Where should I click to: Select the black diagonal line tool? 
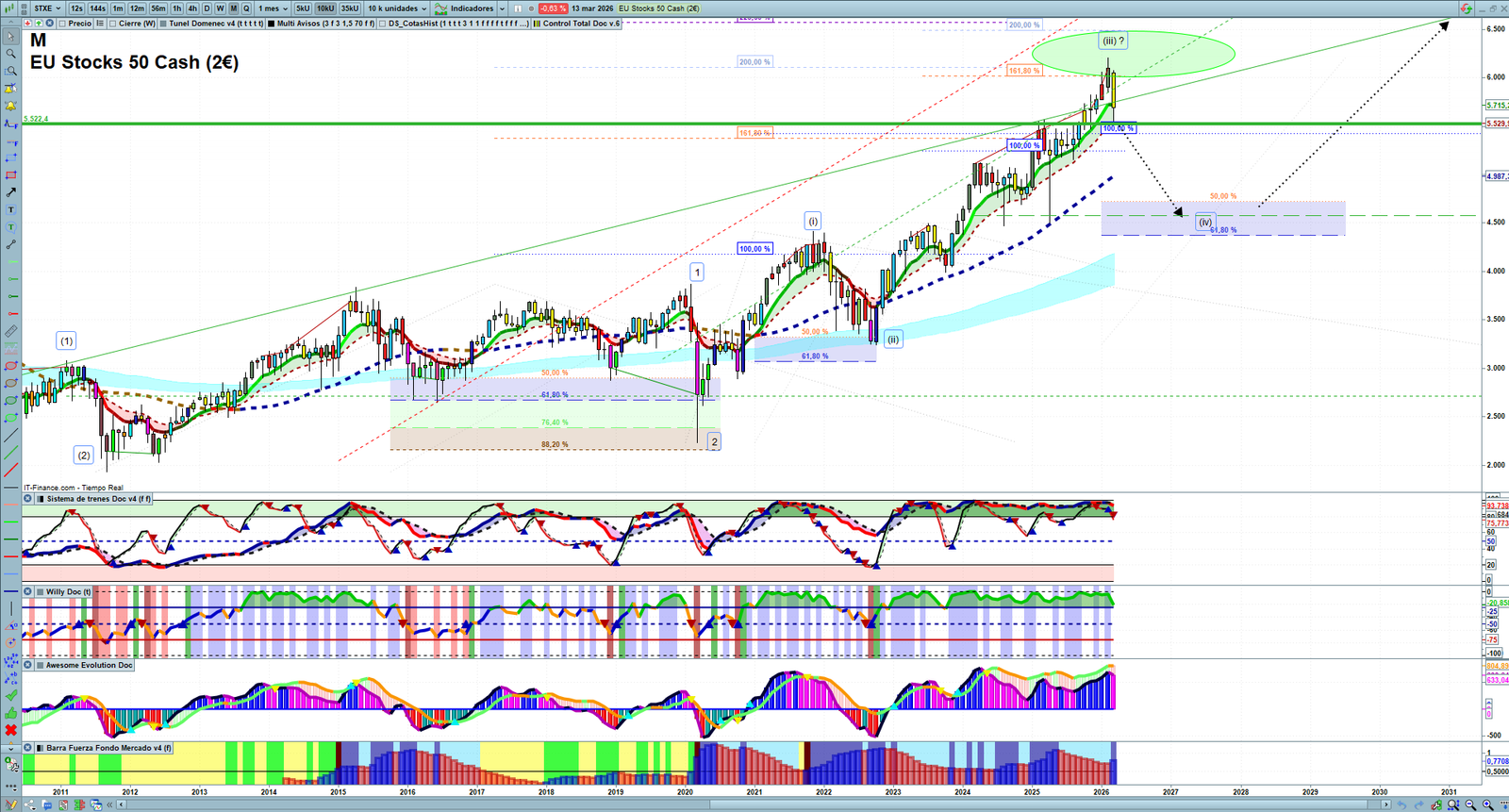tap(11, 436)
